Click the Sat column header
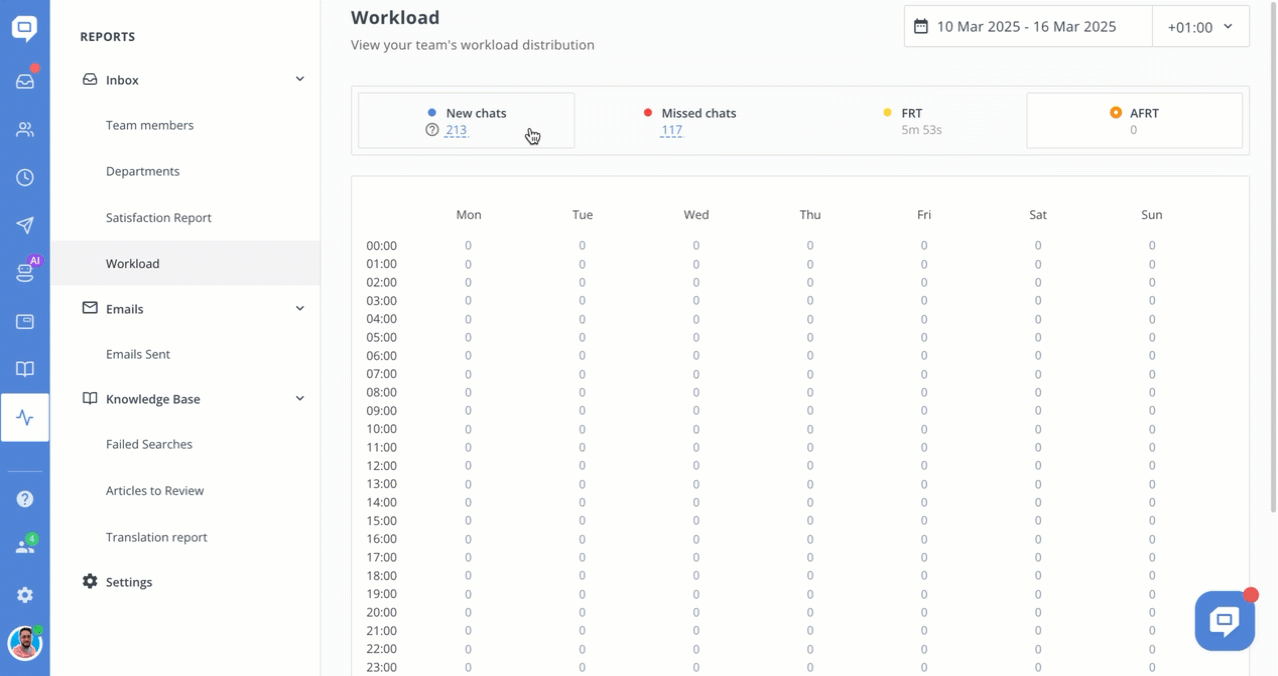Viewport: 1278px width, 676px height. (x=1038, y=215)
